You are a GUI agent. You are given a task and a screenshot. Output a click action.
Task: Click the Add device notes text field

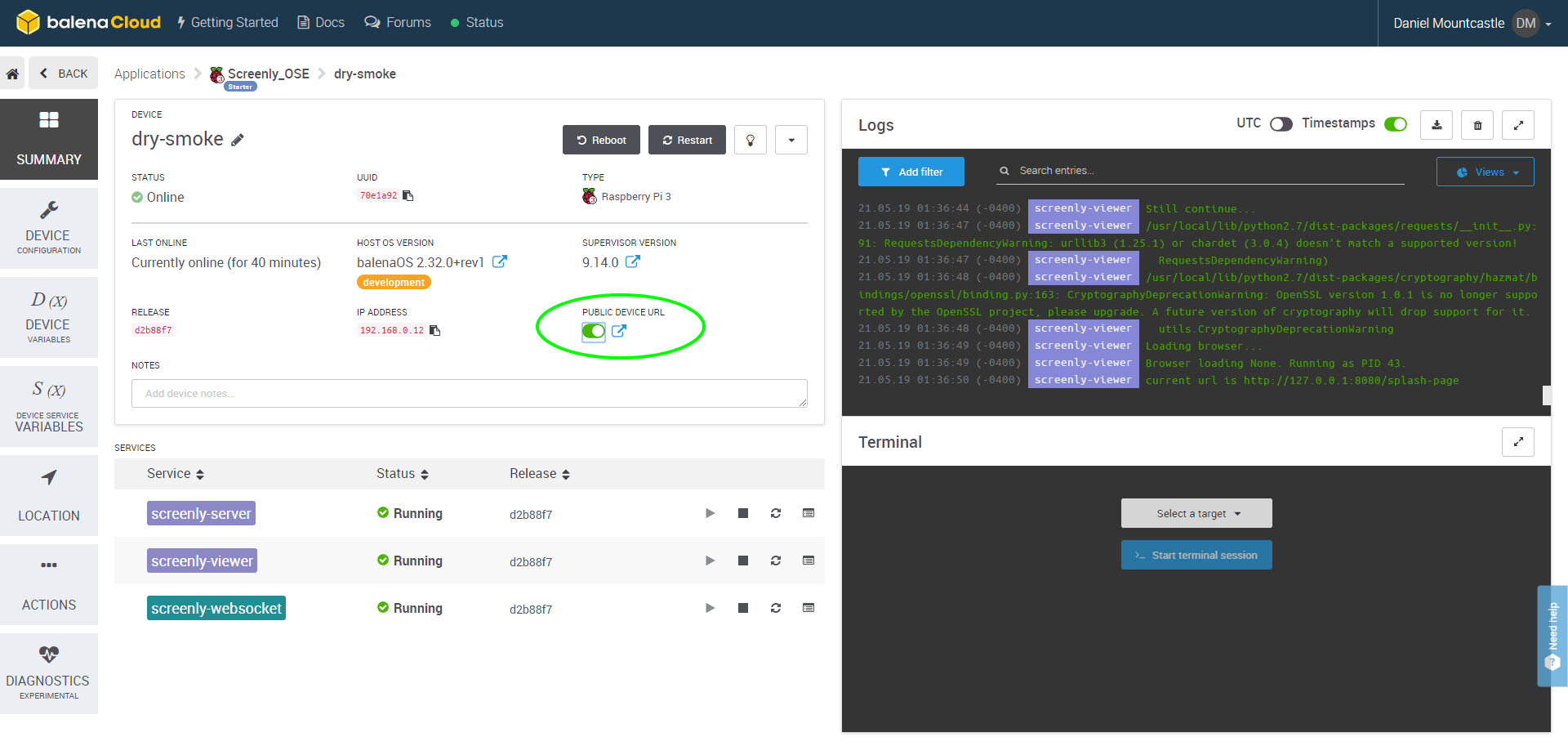pos(469,393)
